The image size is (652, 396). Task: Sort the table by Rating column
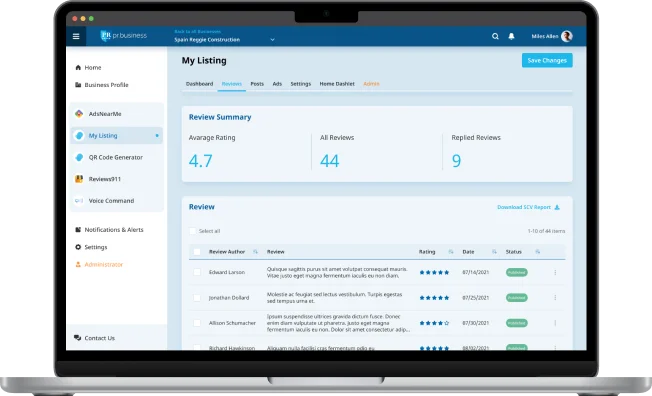[451, 252]
